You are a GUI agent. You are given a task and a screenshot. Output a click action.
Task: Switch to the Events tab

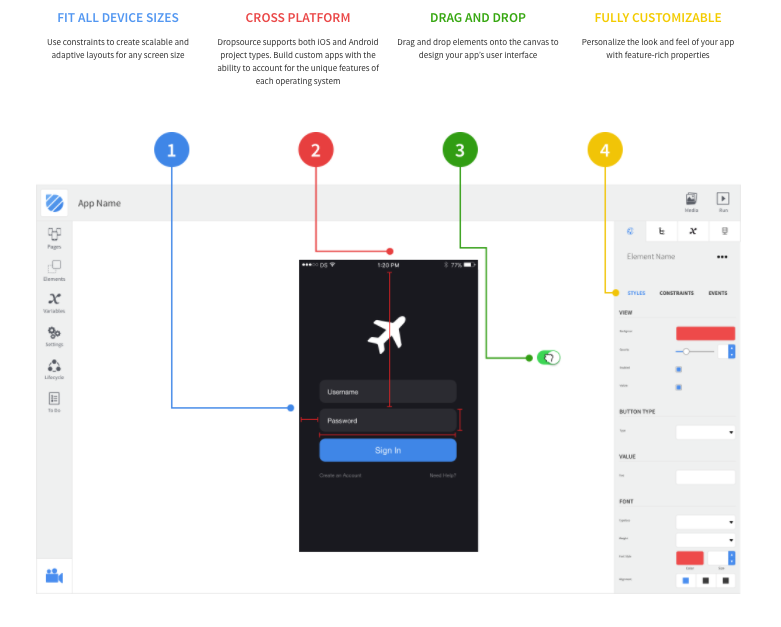pyautogui.click(x=717, y=293)
